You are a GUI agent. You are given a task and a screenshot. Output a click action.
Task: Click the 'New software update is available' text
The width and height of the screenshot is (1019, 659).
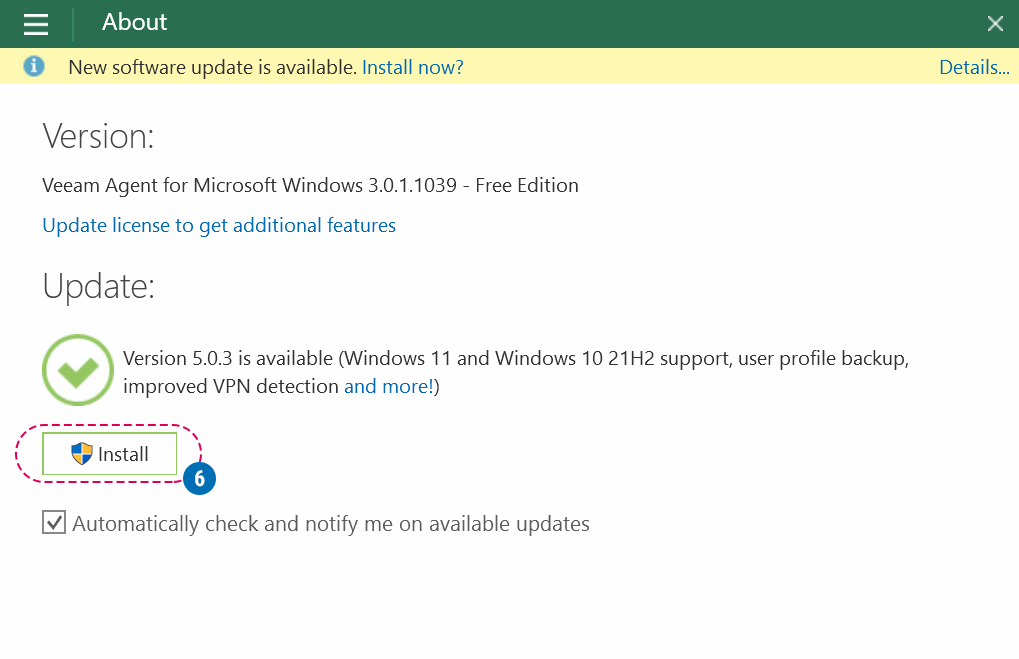pos(212,67)
